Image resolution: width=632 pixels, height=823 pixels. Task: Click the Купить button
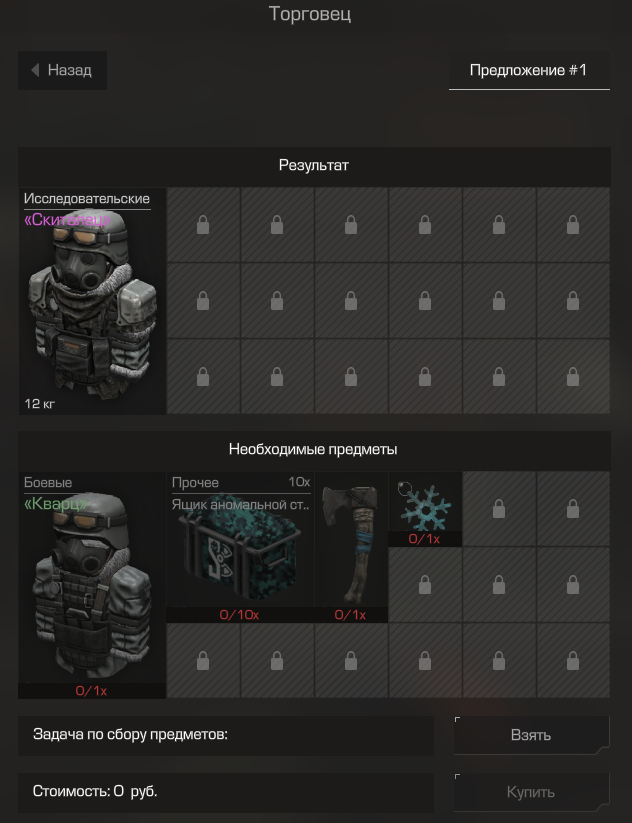click(531, 792)
